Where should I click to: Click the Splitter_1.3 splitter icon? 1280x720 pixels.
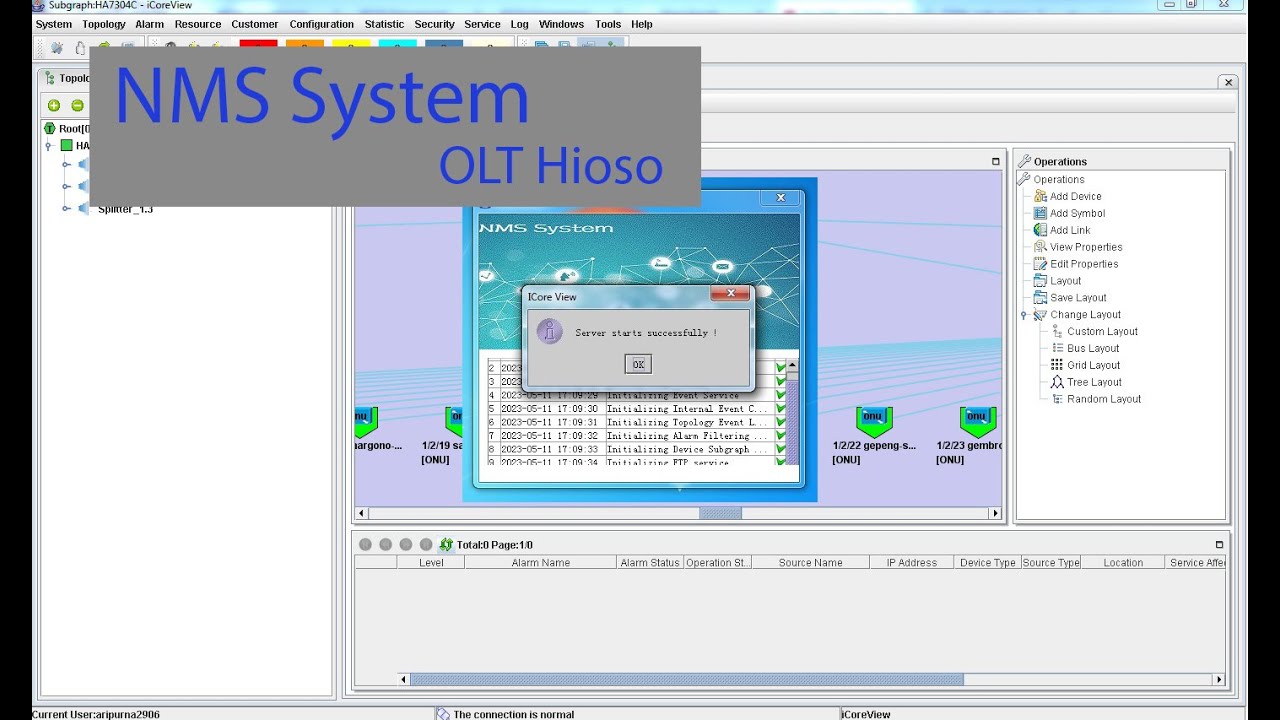click(x=84, y=209)
